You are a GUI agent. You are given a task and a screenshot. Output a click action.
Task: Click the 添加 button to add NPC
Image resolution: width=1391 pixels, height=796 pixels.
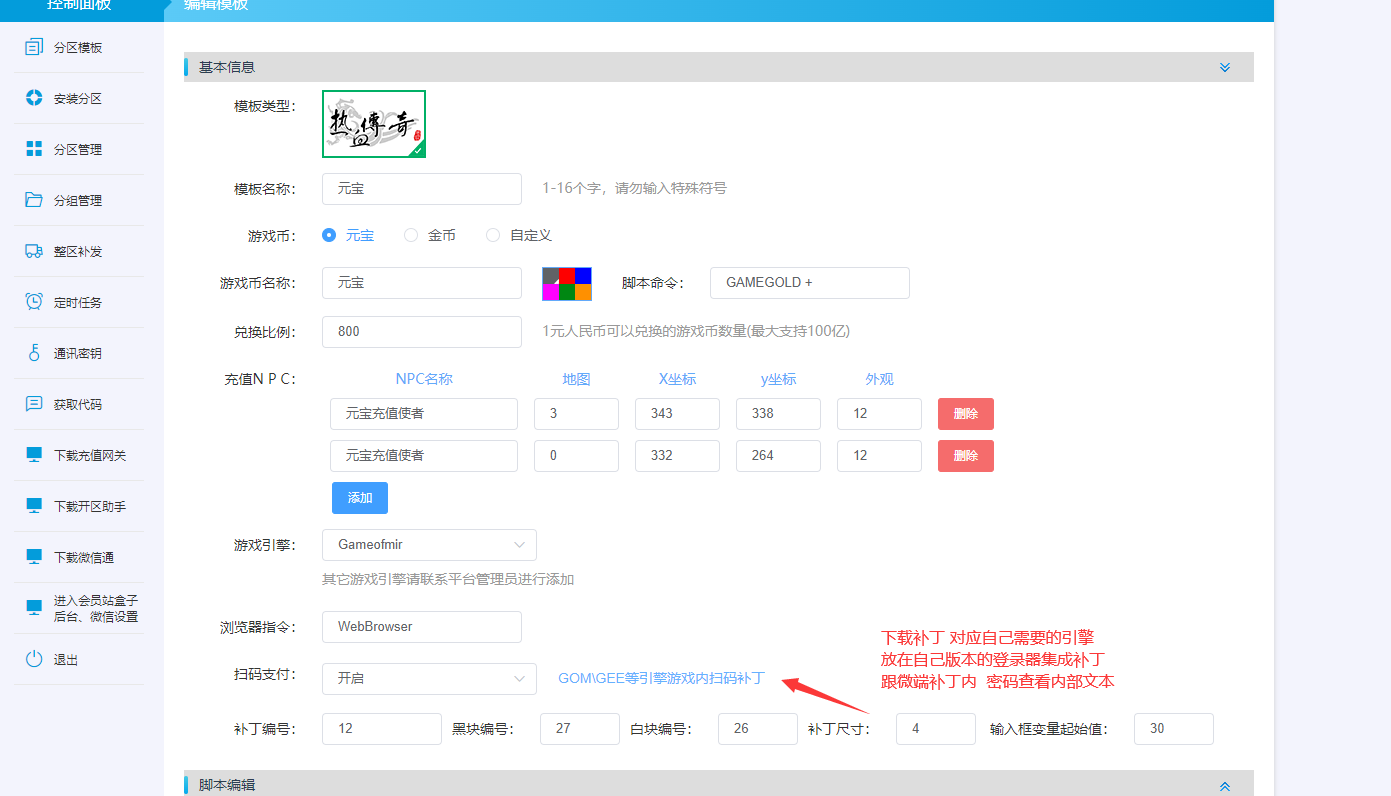359,497
